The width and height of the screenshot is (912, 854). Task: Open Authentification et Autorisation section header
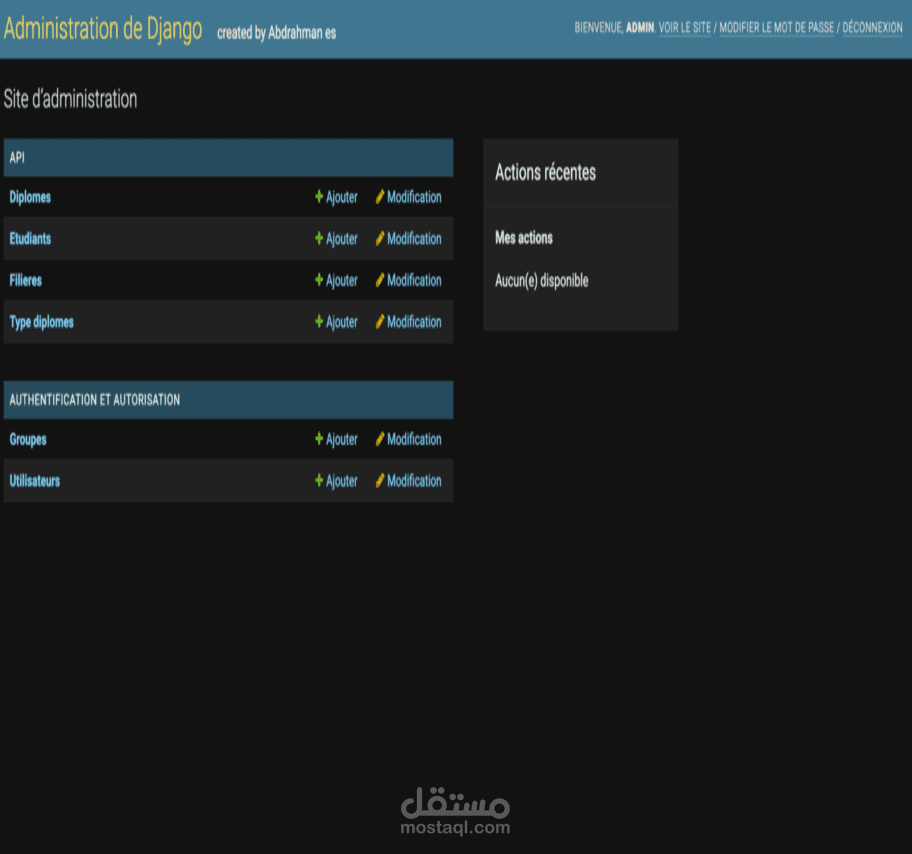pyautogui.click(x=95, y=400)
